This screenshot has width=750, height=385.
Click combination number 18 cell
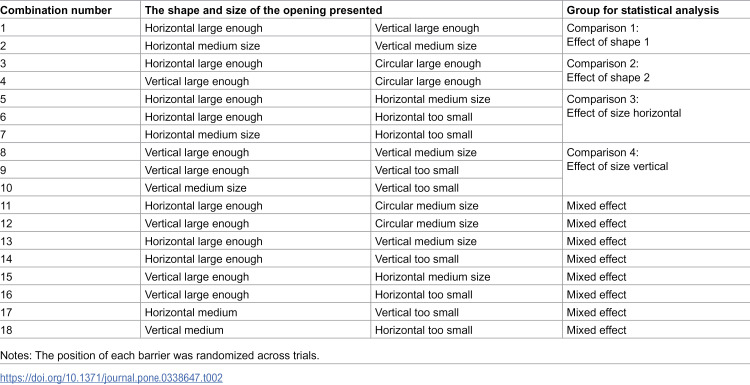(70, 330)
